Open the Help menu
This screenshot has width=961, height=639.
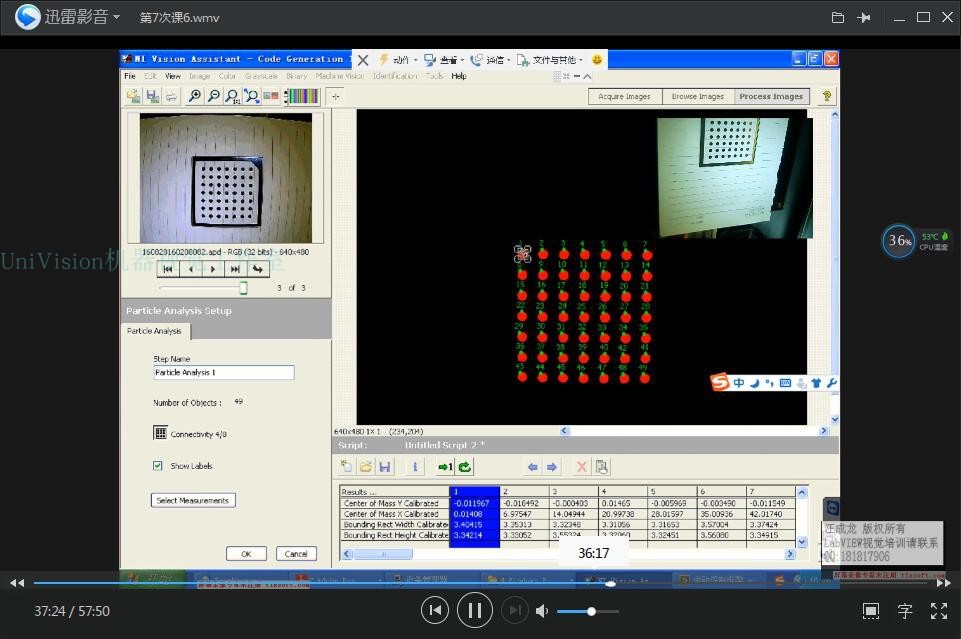pos(459,76)
